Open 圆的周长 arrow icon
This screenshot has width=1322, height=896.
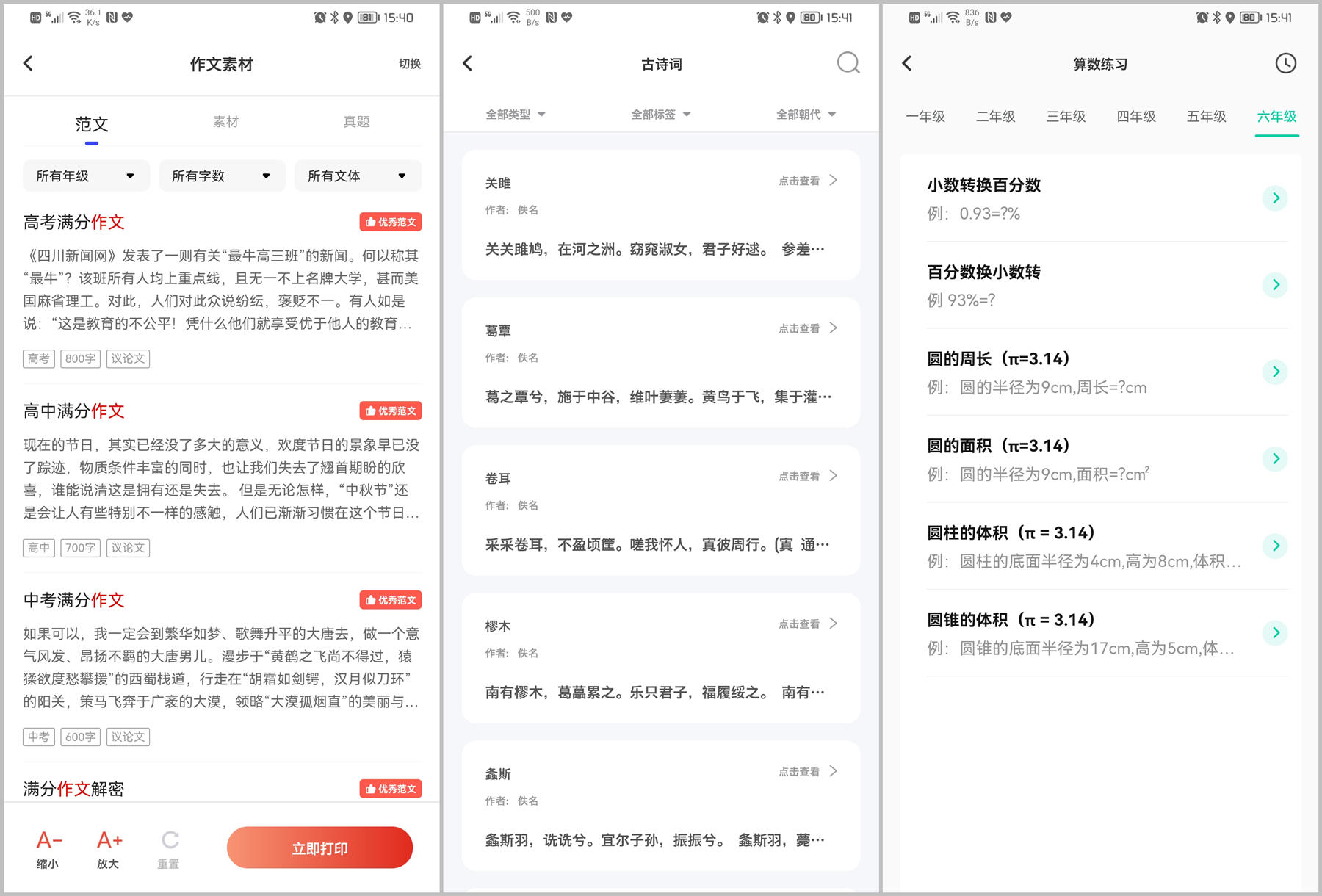[x=1276, y=372]
